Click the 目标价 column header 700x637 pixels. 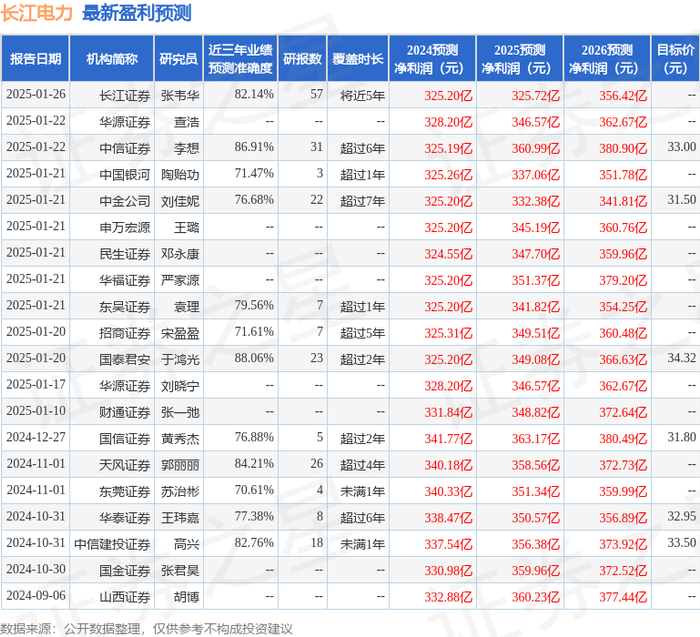coord(675,59)
